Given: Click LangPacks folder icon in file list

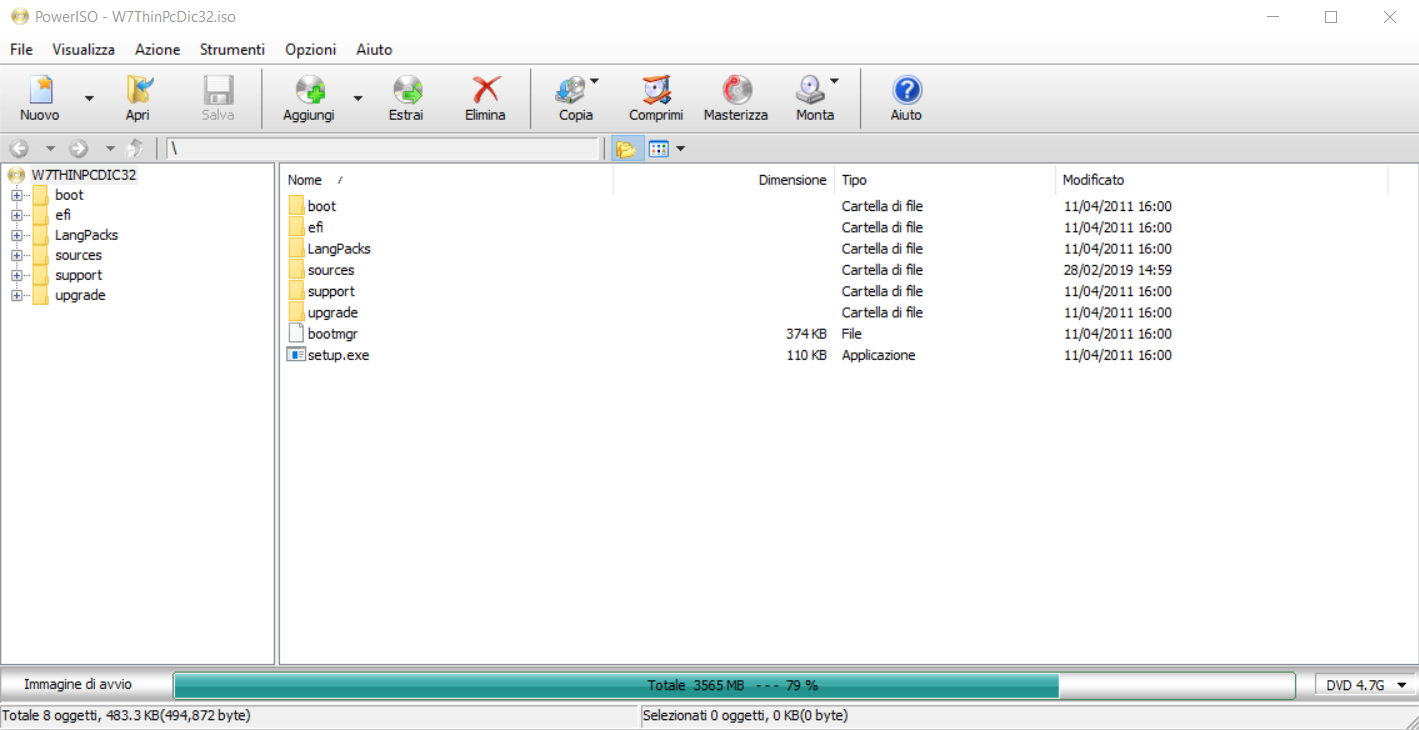Looking at the screenshot, I should tap(296, 248).
